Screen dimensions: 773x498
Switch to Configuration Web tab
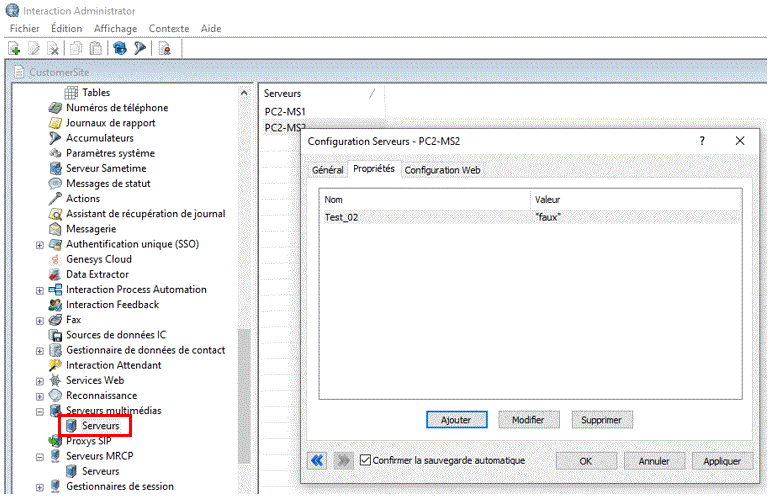pyautogui.click(x=442, y=170)
